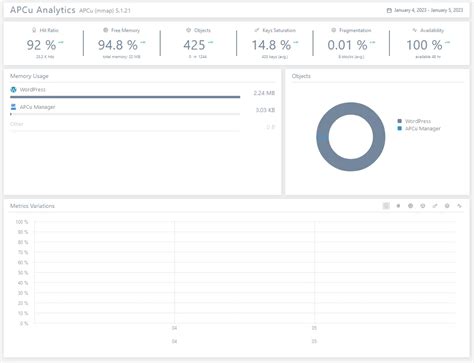Click the trend indicator beside 425
The width and height of the screenshot is (474, 363).
[210, 42]
